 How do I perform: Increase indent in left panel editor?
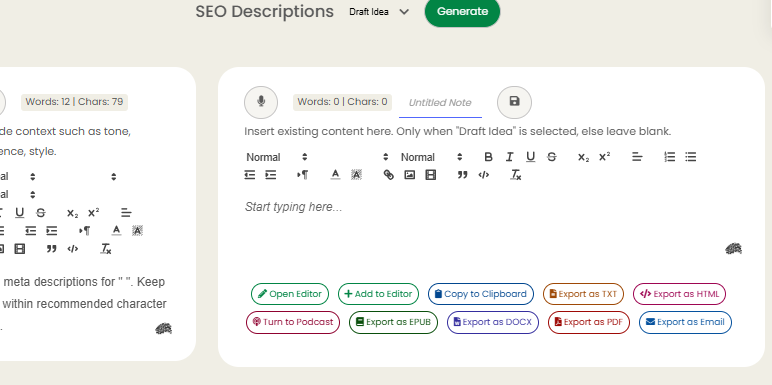click(52, 230)
